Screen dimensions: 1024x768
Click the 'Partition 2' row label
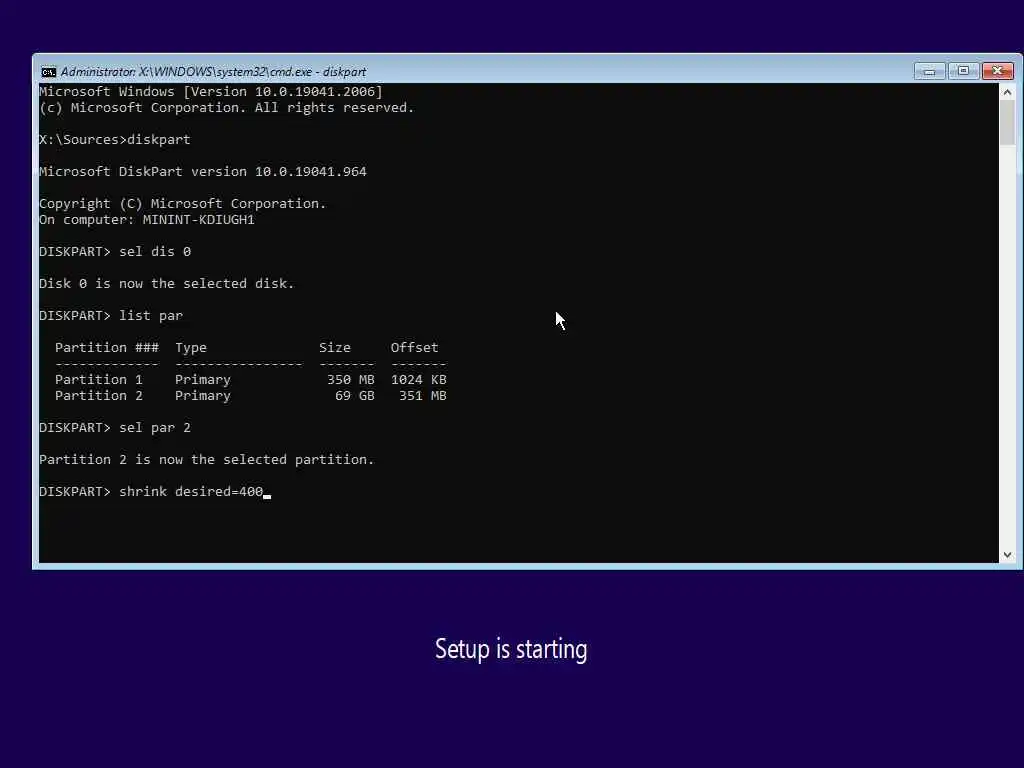[99, 396]
